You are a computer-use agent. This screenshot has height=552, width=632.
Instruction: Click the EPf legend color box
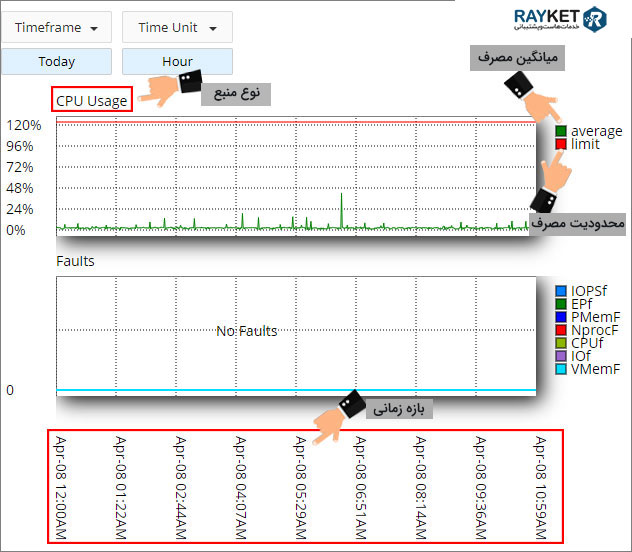[x=561, y=304]
